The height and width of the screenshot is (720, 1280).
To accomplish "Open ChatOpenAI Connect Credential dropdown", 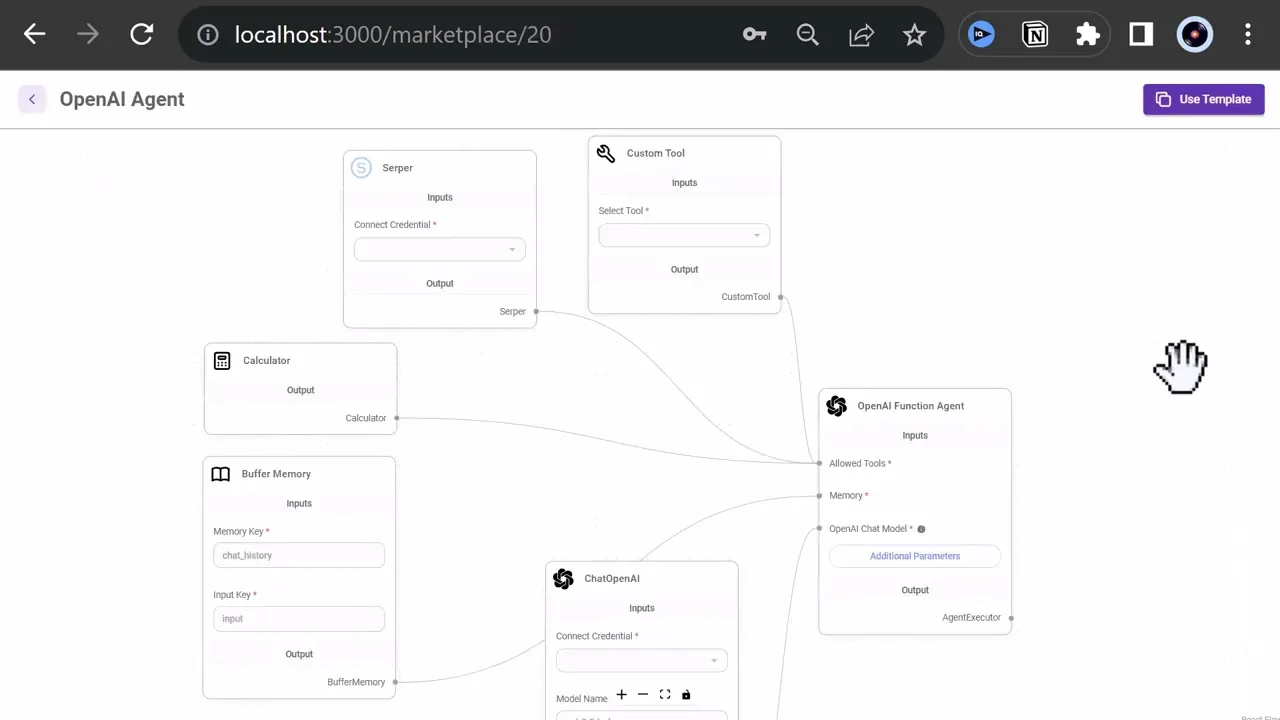I will click(x=642, y=660).
